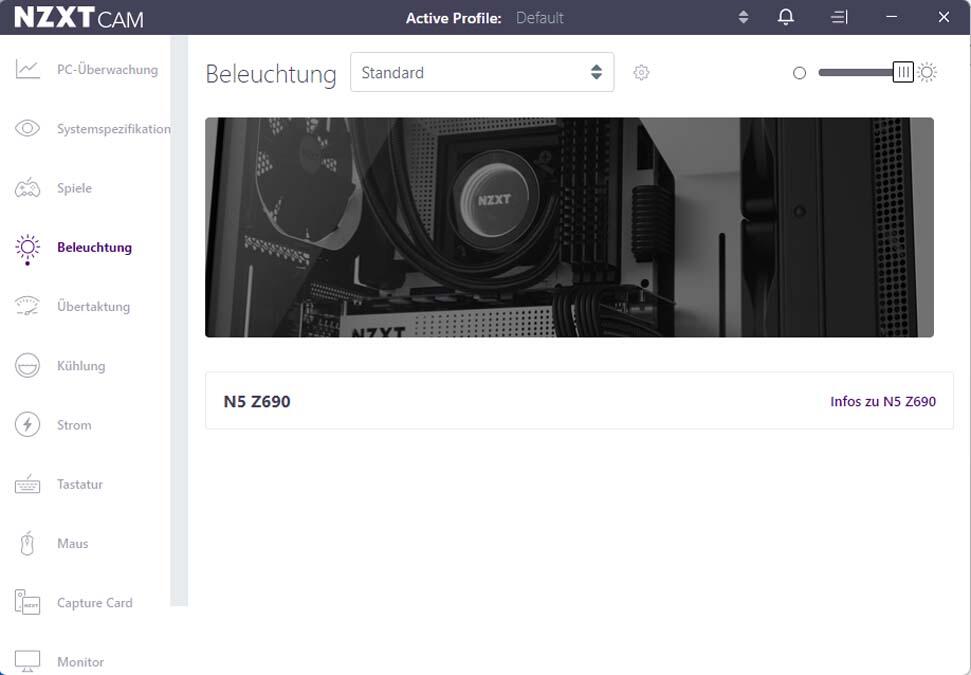Click the low brightness circle icon

pos(799,73)
